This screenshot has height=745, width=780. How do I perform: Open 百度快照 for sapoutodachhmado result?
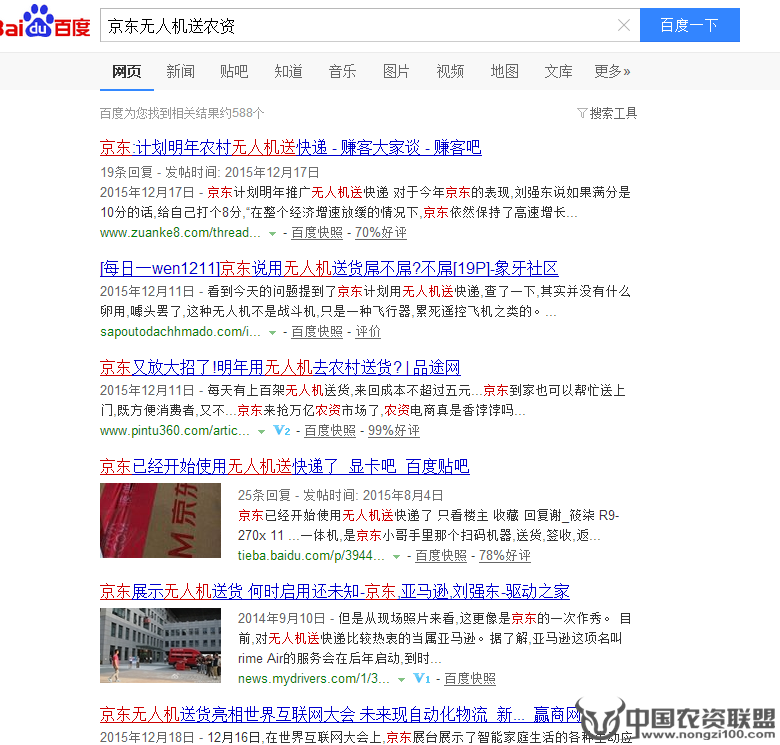(317, 332)
